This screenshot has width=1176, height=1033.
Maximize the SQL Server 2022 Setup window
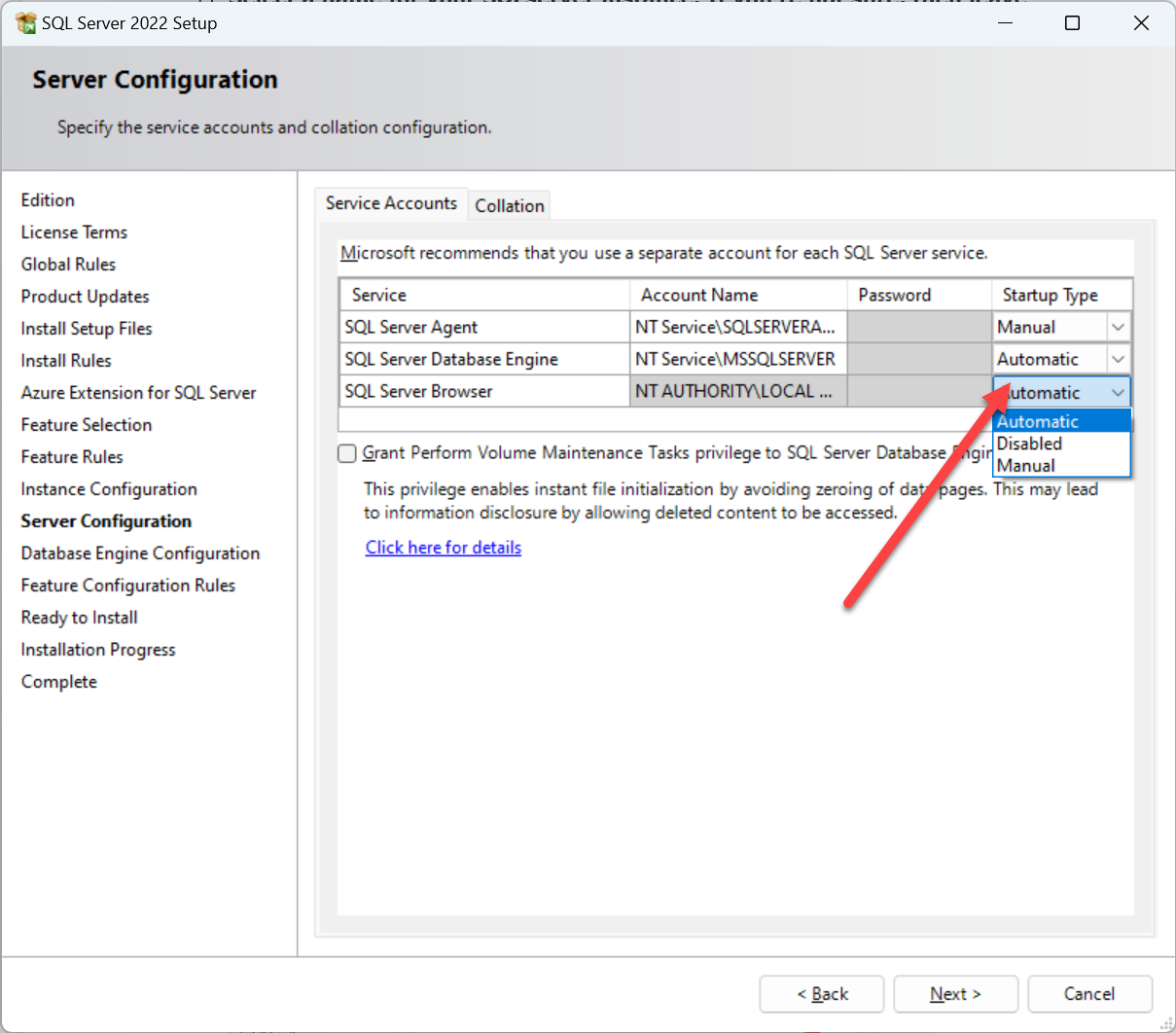pos(1072,22)
